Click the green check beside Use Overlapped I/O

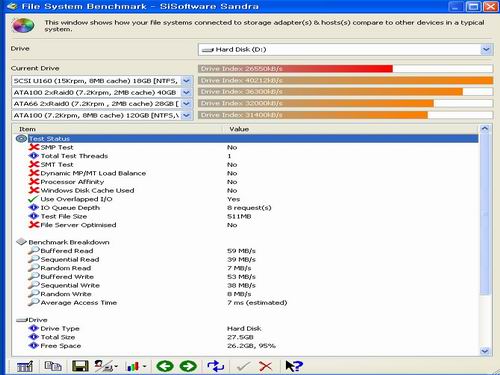pos(34,199)
